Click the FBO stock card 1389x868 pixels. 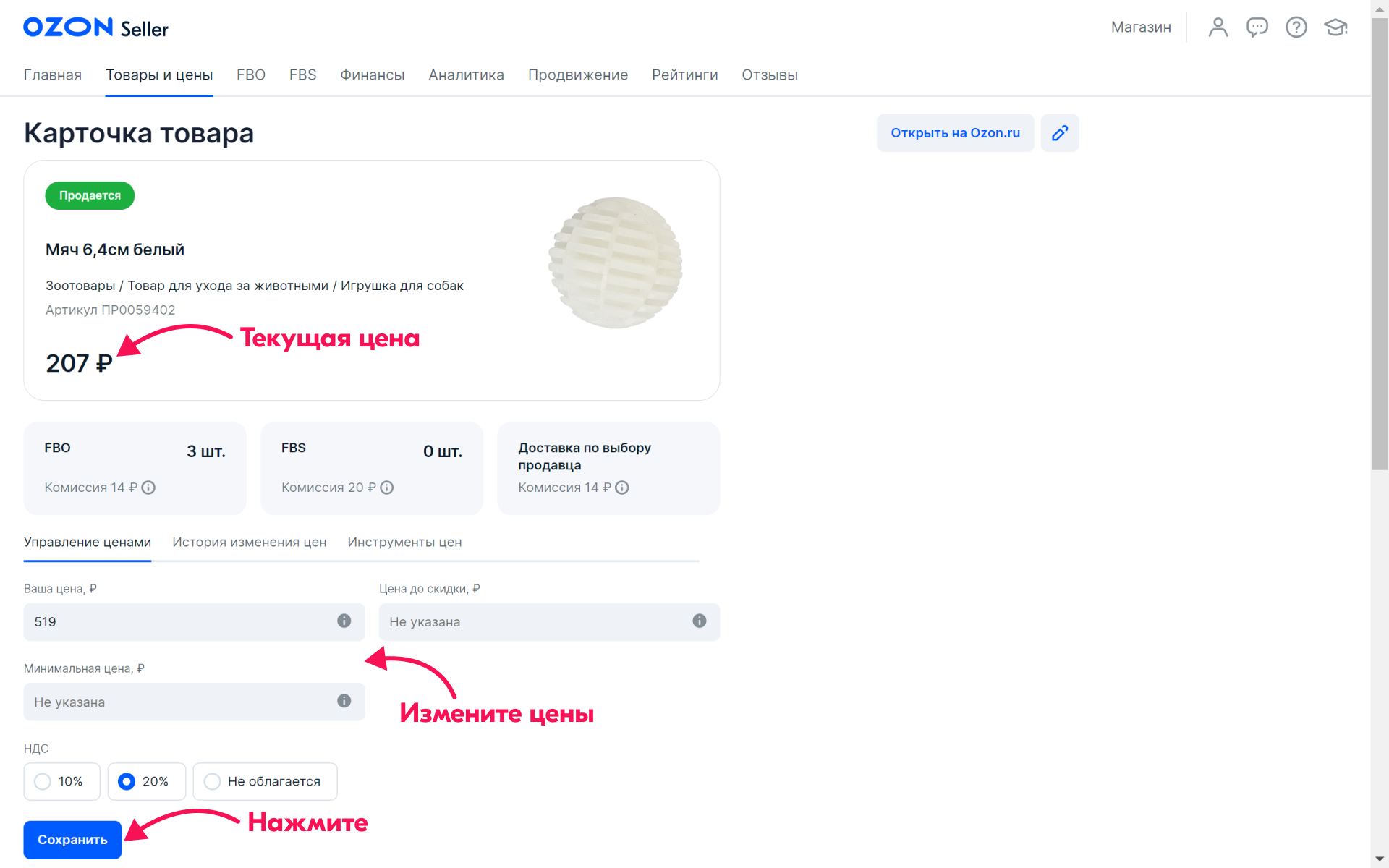pyautogui.click(x=135, y=469)
